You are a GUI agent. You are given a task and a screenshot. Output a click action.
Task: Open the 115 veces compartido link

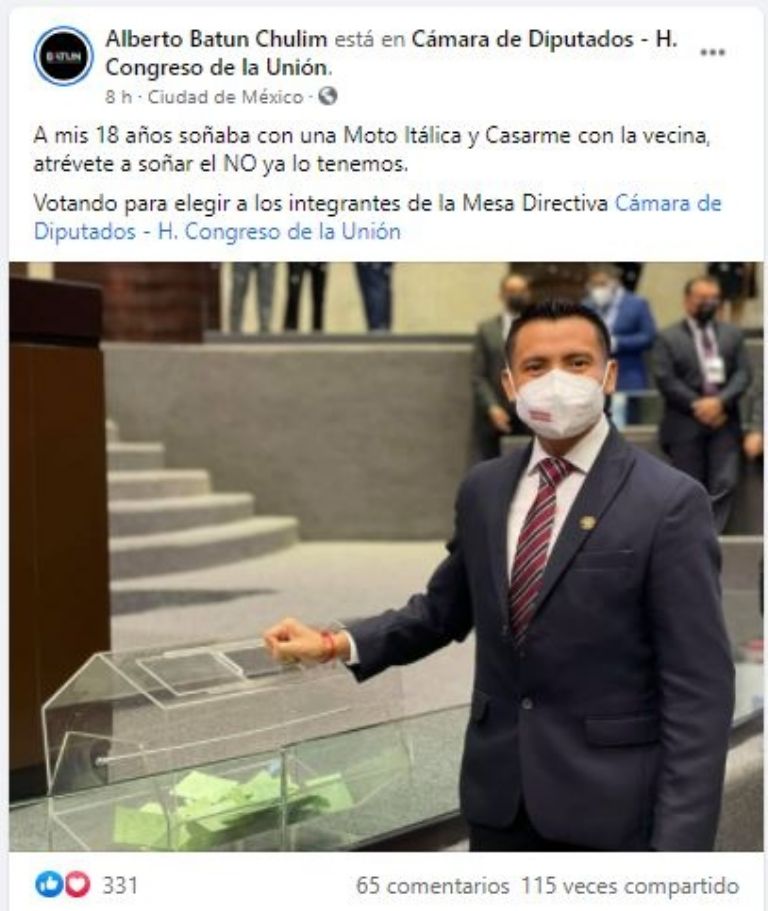pos(630,885)
